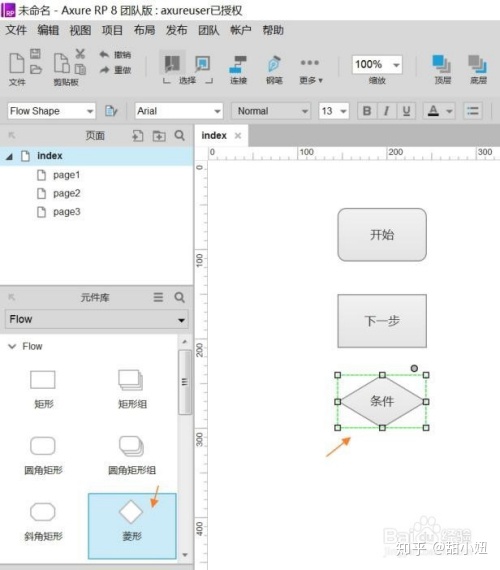Image resolution: width=500 pixels, height=570 pixels.
Task: Click the Cut scissors icon
Action: [80, 54]
